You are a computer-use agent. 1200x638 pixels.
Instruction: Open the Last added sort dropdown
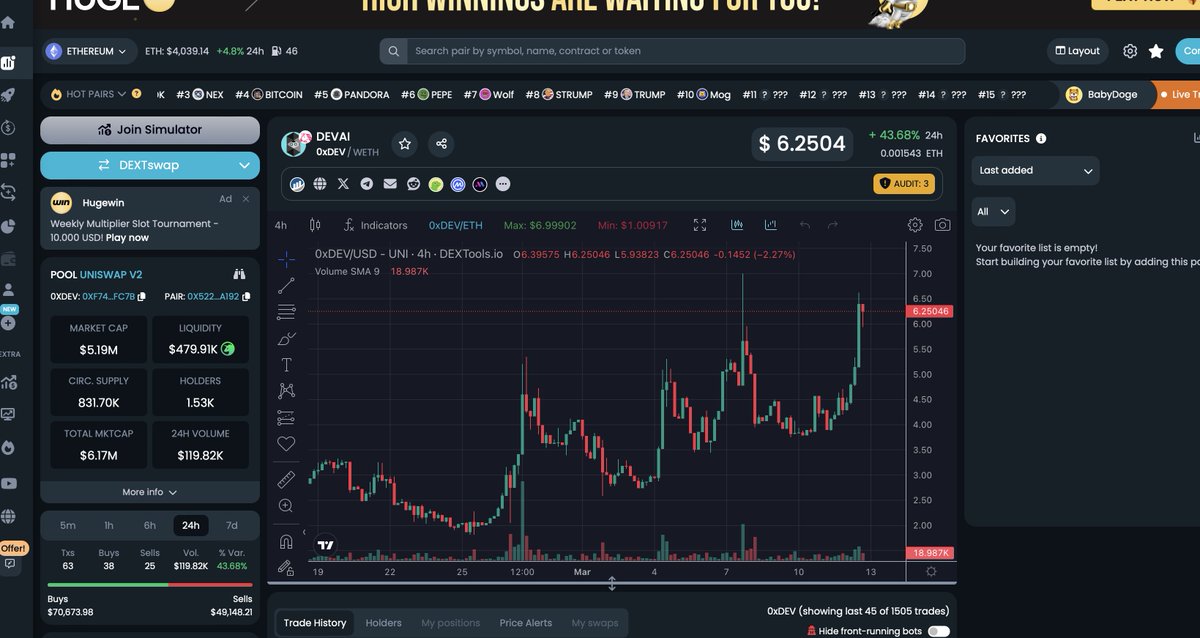[x=1035, y=170]
